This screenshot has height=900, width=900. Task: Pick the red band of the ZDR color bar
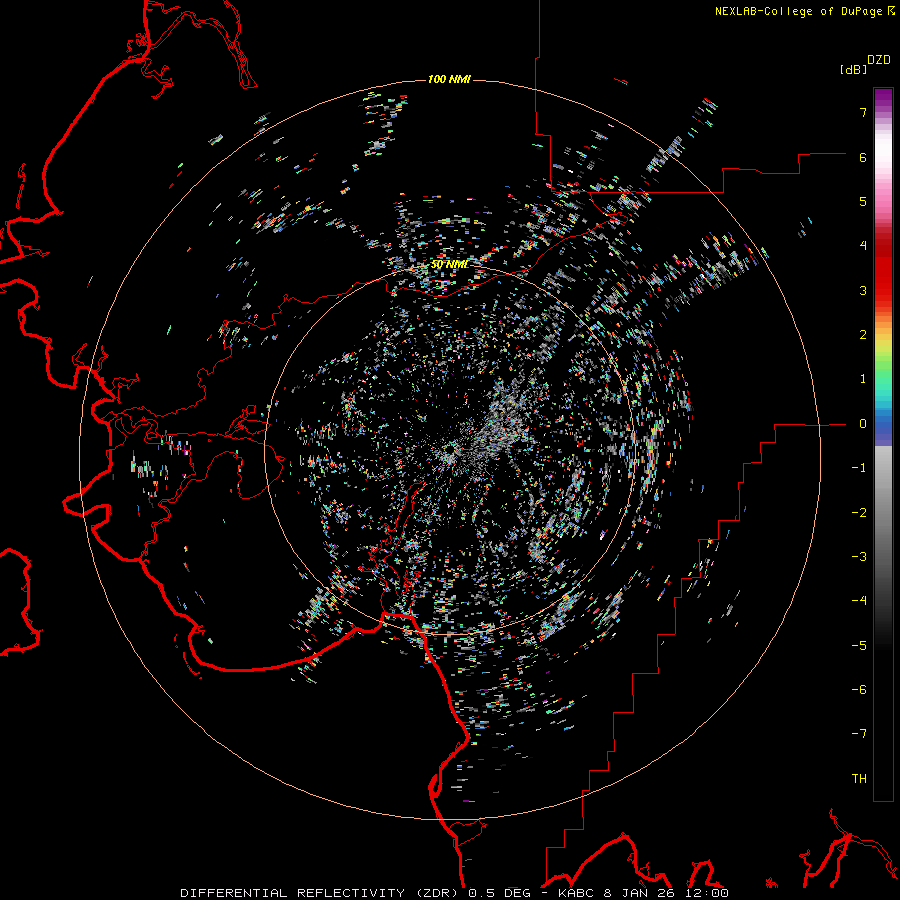(x=883, y=281)
